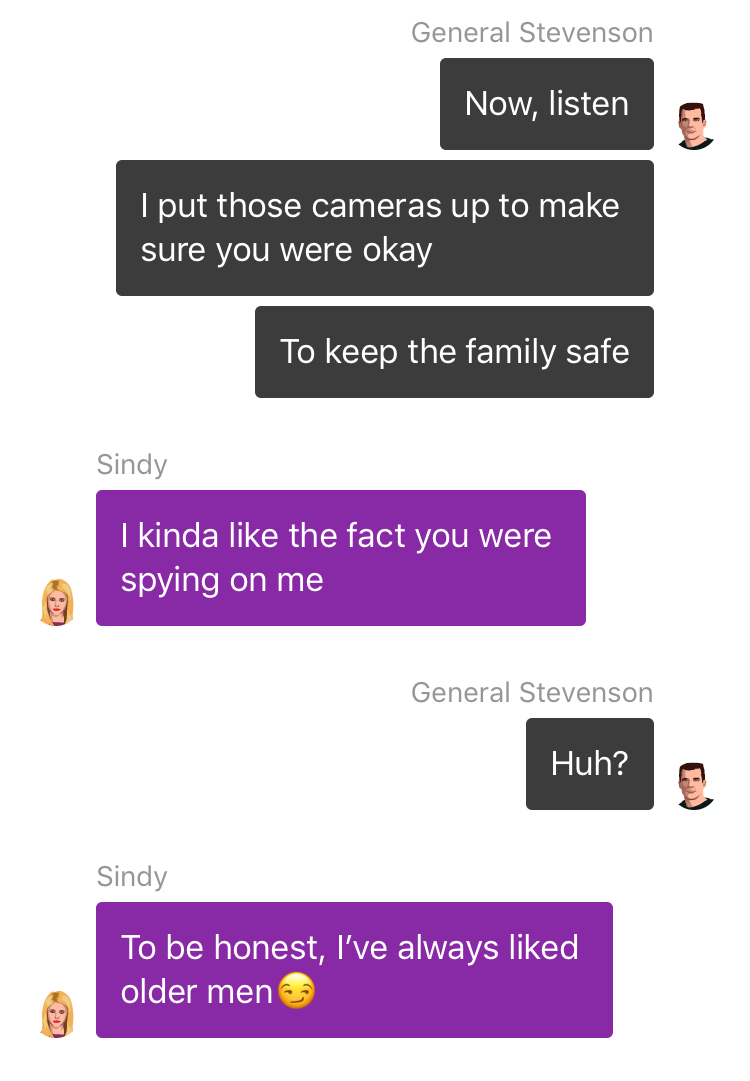Tap the 'To keep the family safe' bubble
The width and height of the screenshot is (750, 1081).
point(454,352)
